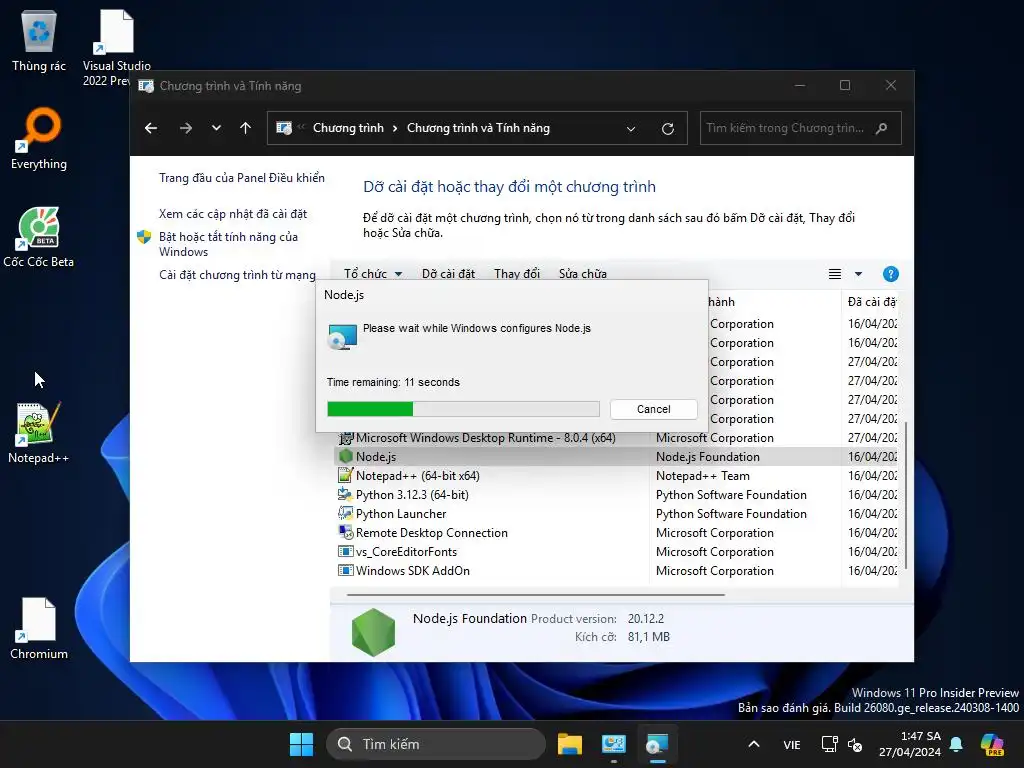This screenshot has width=1024, height=768.
Task: Select Python 3.12.3 (64-bit) row
Action: [x=618, y=494]
